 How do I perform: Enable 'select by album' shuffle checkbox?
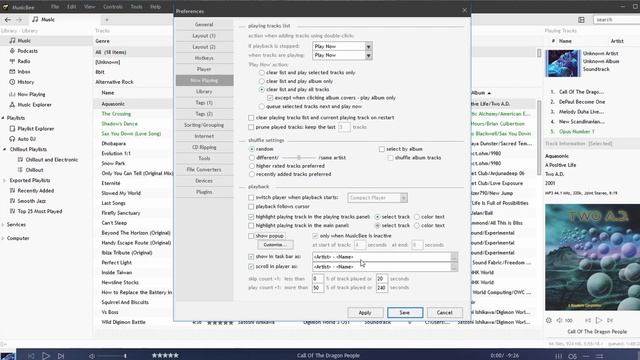pyautogui.click(x=382, y=149)
